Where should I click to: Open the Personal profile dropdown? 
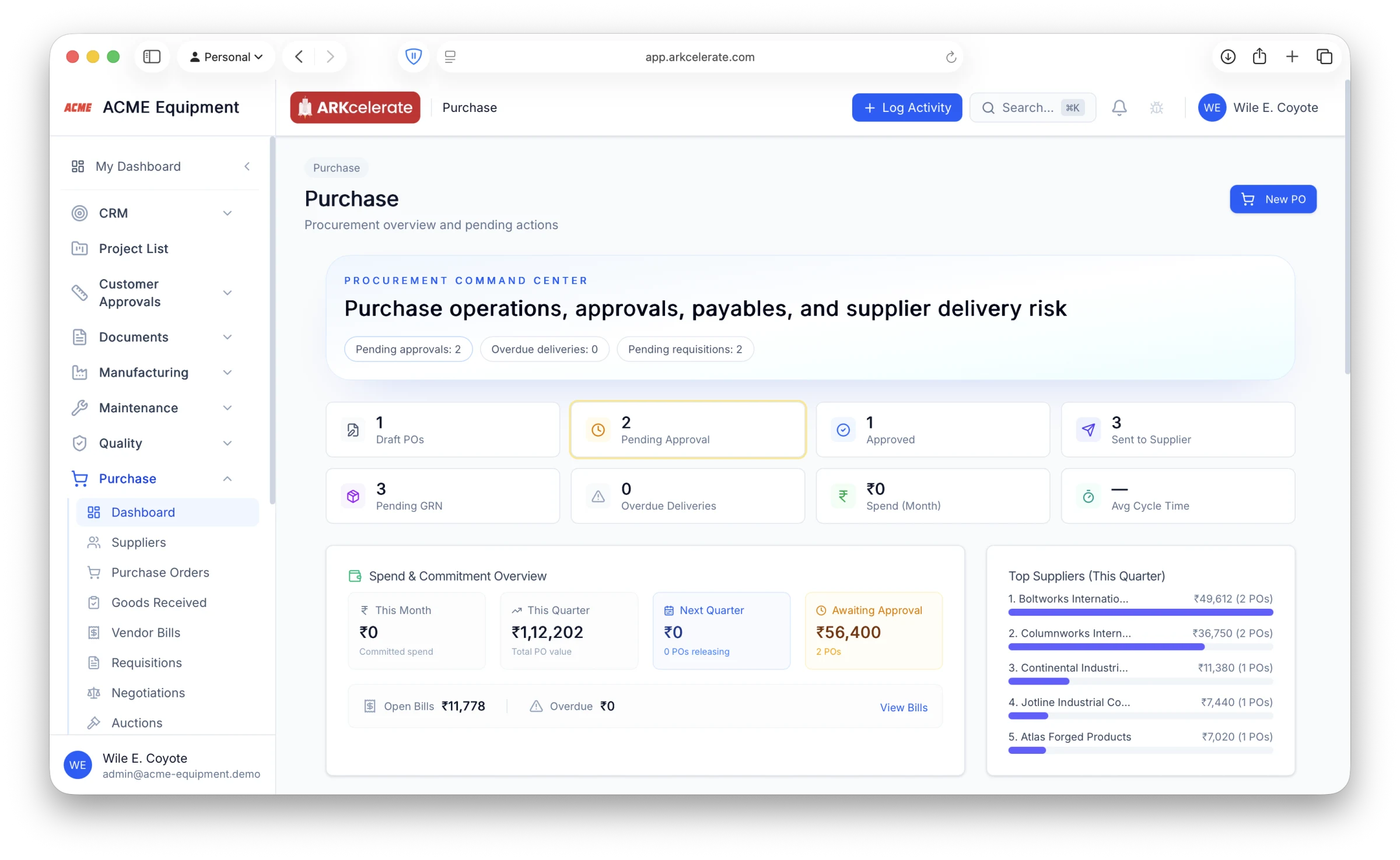tap(226, 57)
